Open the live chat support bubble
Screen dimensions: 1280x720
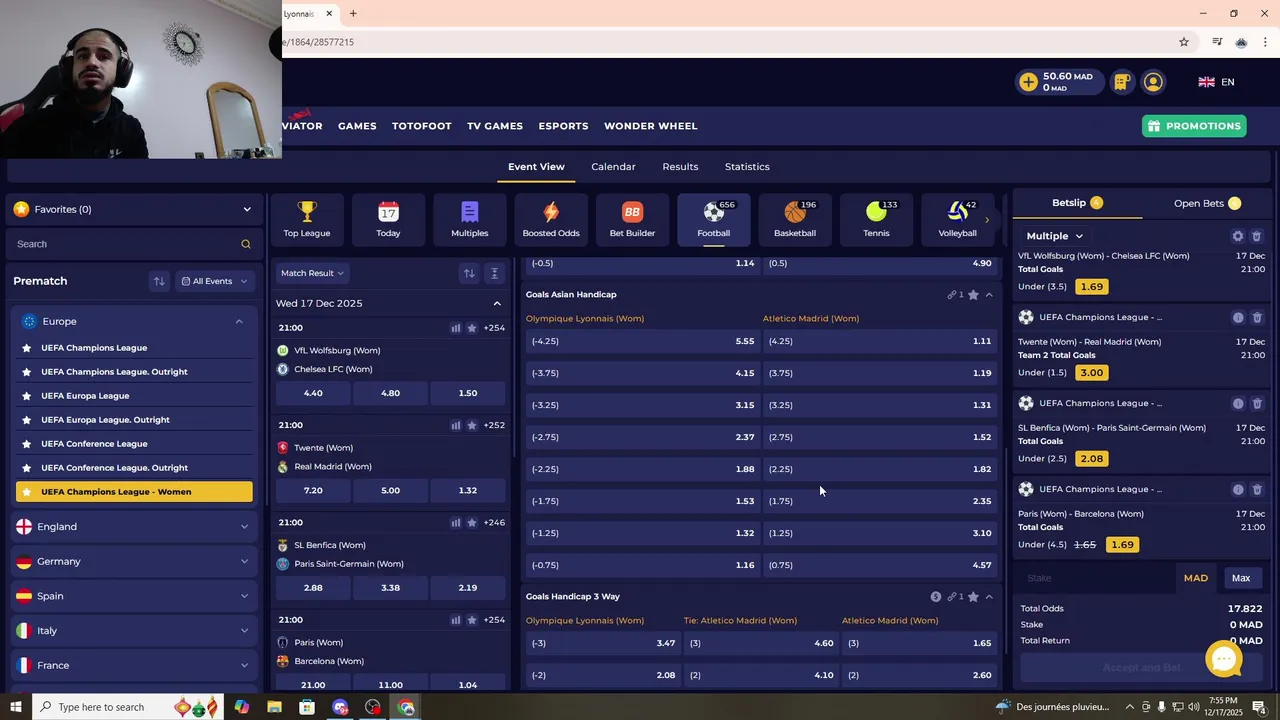click(x=1224, y=660)
